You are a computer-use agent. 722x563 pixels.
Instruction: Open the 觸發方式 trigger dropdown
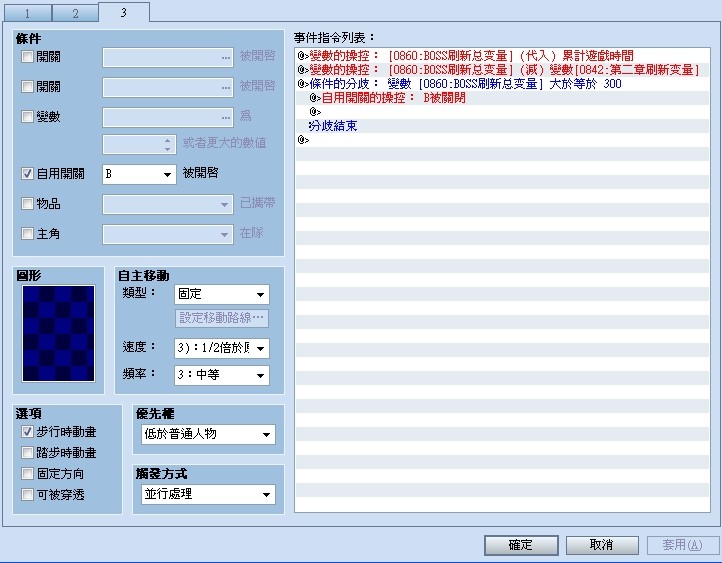[x=208, y=494]
